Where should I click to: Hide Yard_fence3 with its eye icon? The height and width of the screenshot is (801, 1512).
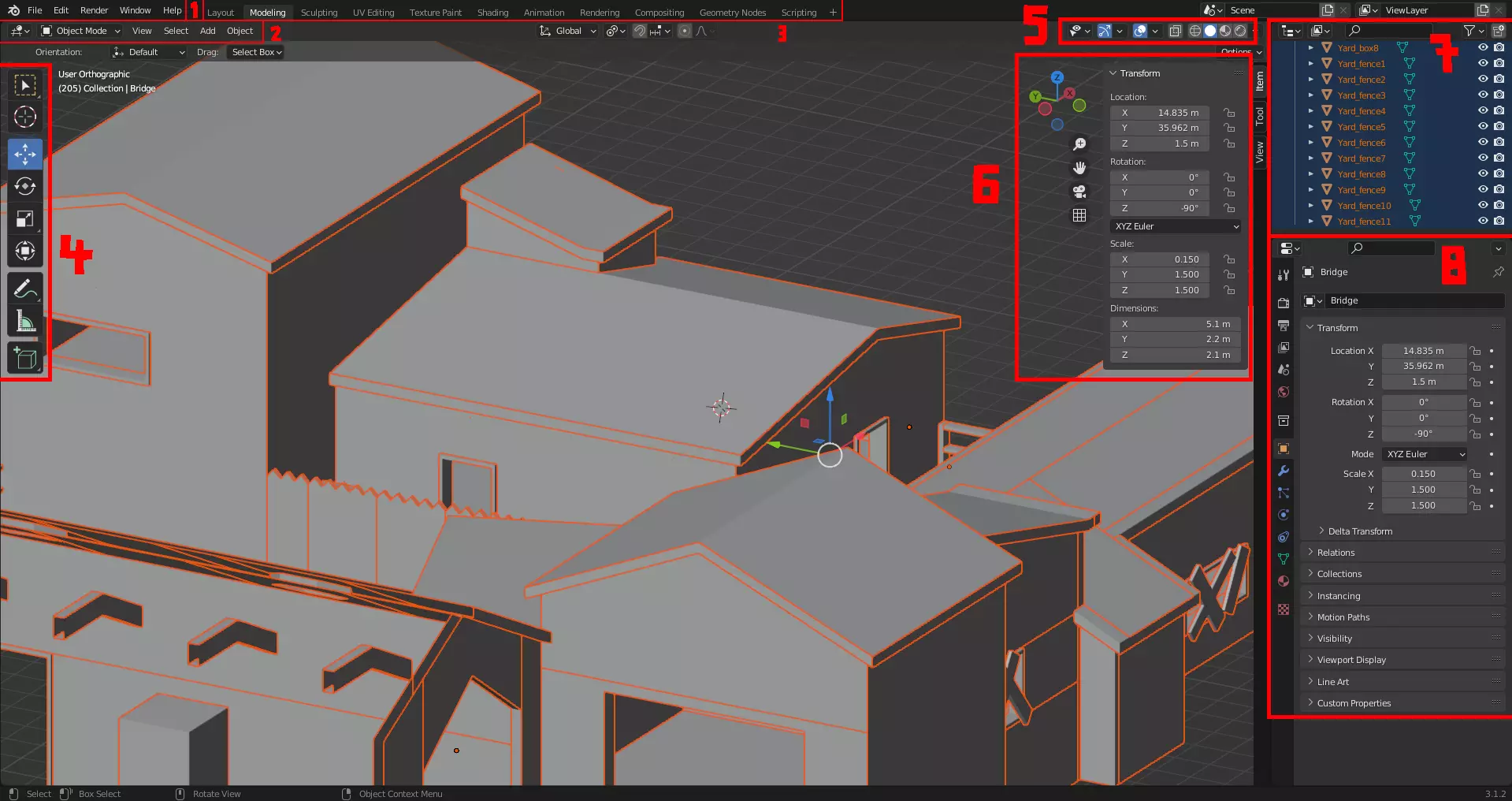pos(1483,95)
